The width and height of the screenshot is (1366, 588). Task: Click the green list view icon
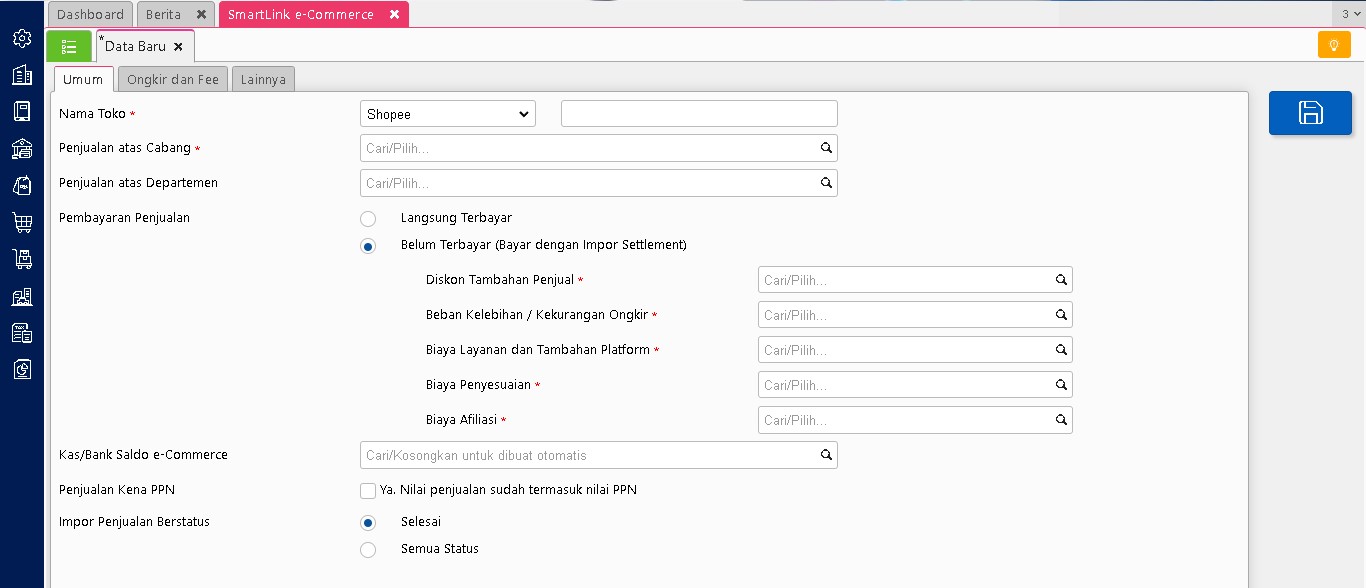pyautogui.click(x=69, y=46)
